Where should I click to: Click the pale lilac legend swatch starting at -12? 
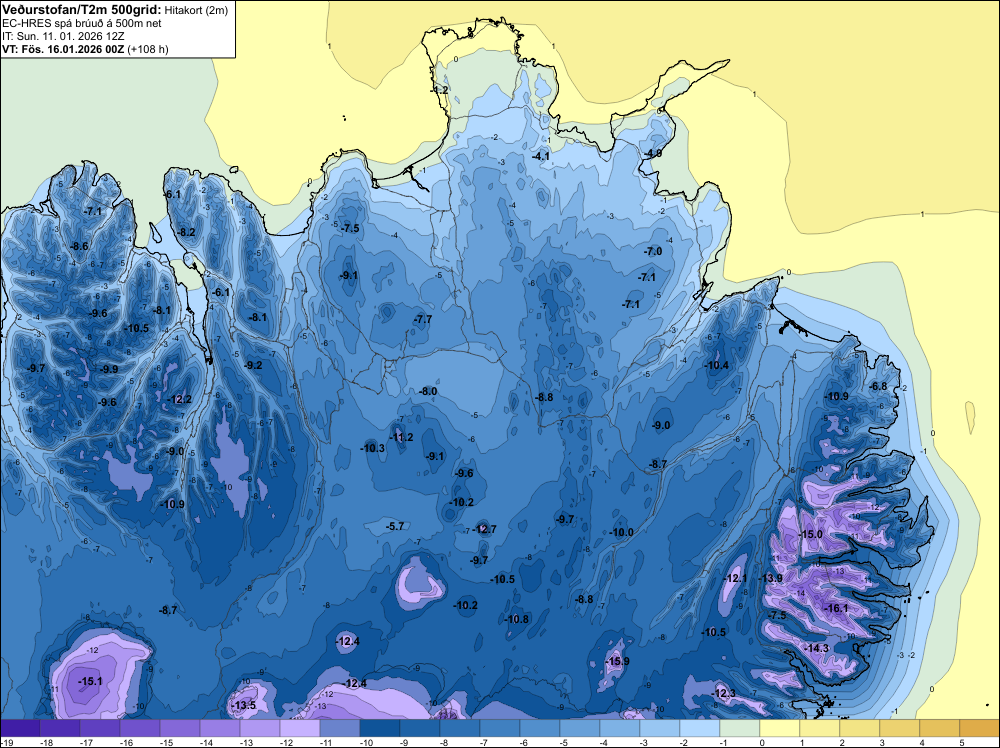tap(300, 728)
